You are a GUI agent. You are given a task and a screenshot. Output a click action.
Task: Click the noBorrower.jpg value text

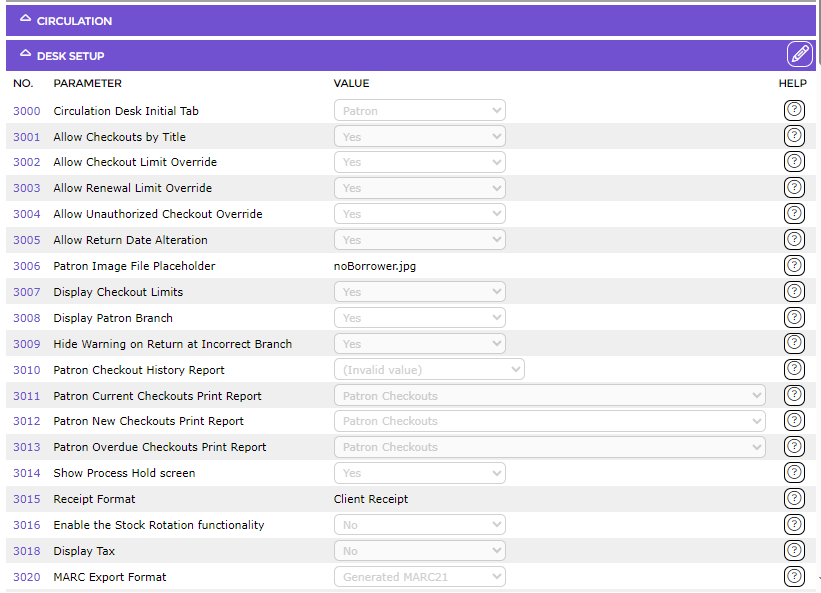click(x=375, y=266)
